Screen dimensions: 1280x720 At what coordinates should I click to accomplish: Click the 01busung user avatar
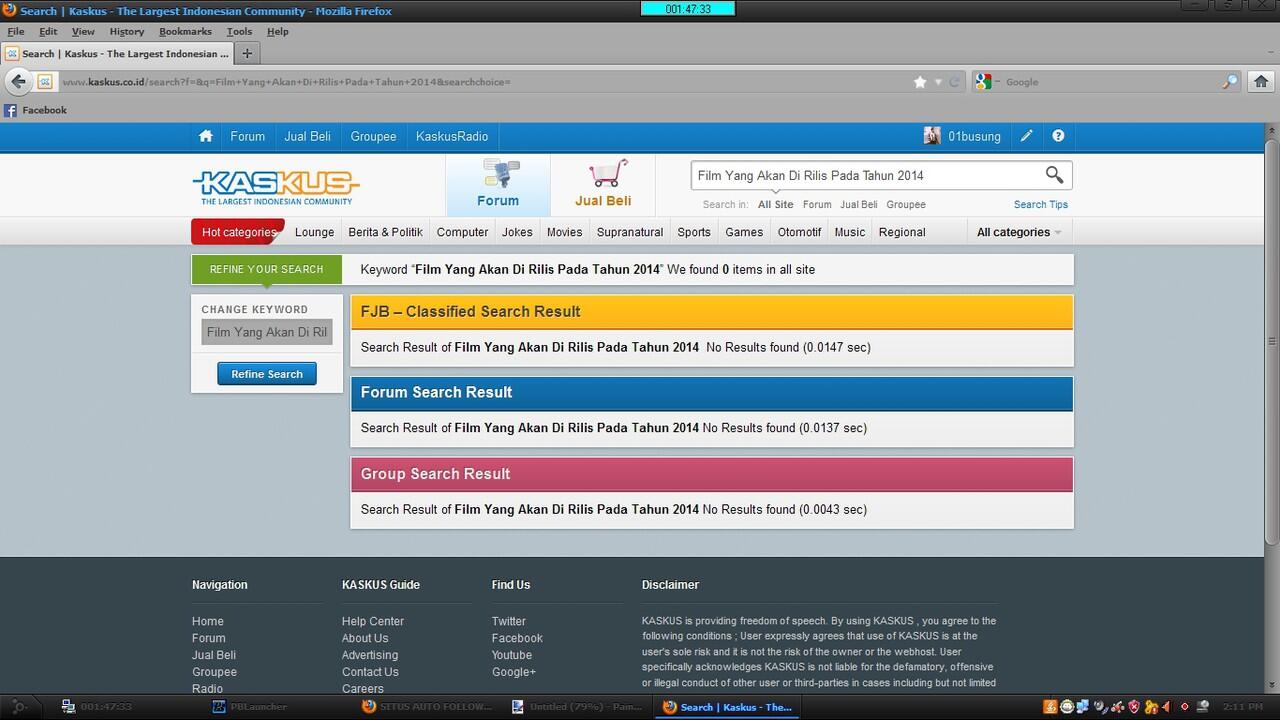pos(932,136)
